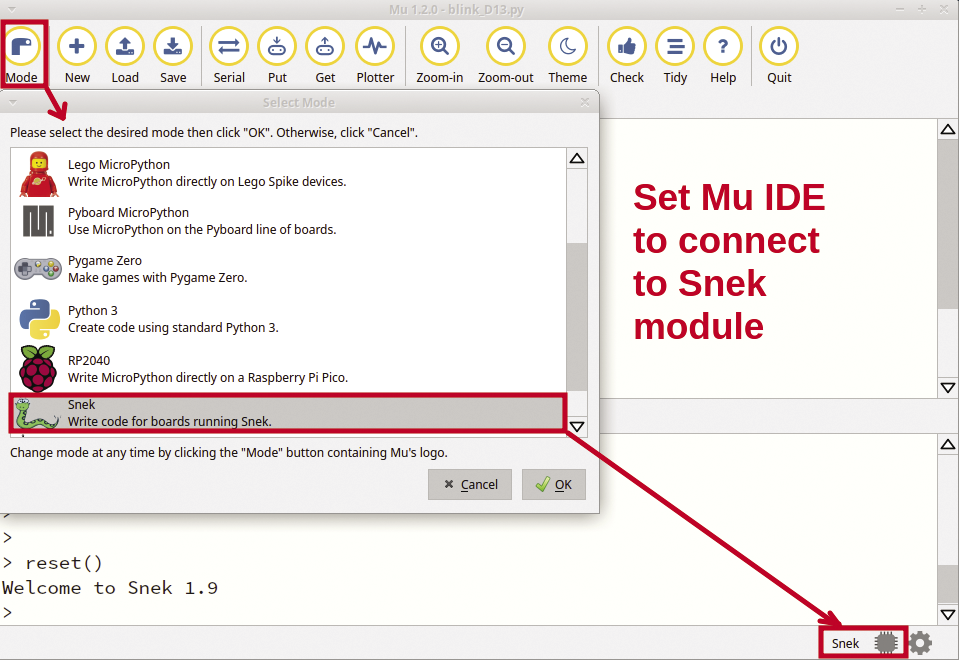The height and width of the screenshot is (661, 959).
Task: Select Lego MicroPython mode
Action: click(288, 173)
